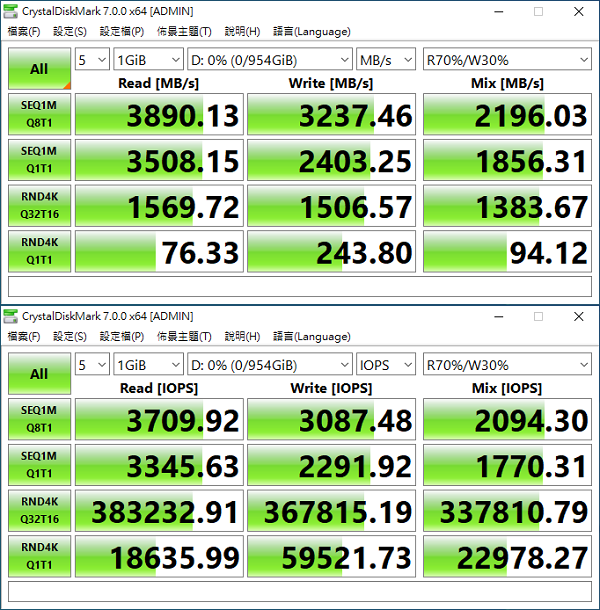Viewport: 600px width, 610px height.
Task: Expand test size 1GiB dropdown, bottom window
Action: coord(148,365)
